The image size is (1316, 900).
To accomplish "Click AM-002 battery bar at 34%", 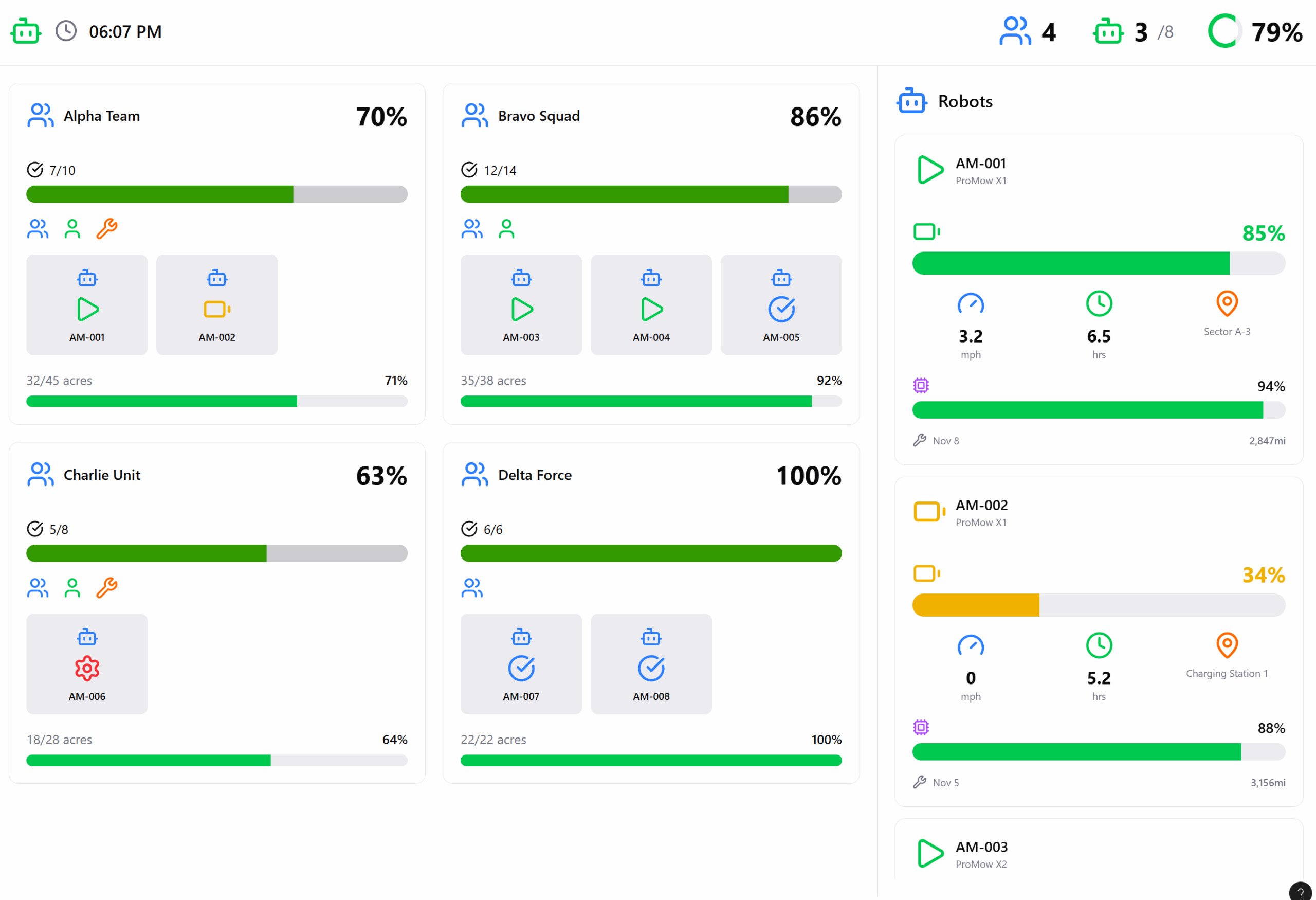I will tap(1098, 605).
